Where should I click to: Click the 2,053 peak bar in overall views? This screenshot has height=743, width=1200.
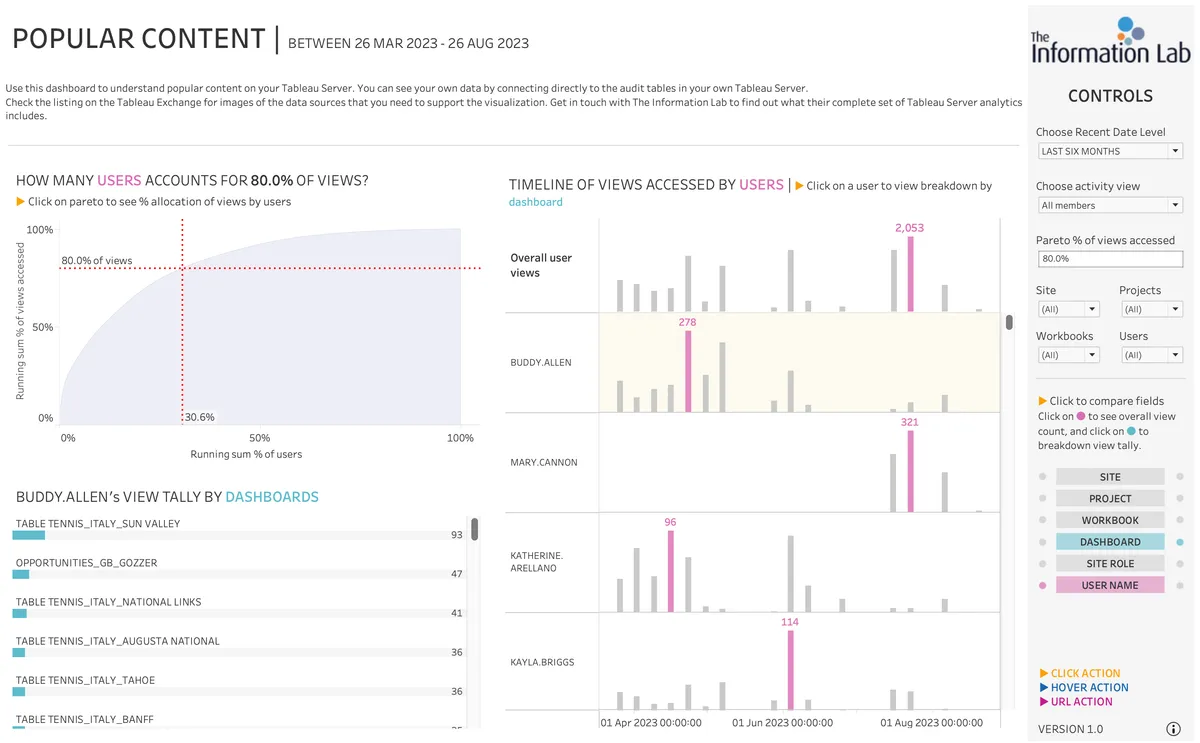pos(910,273)
